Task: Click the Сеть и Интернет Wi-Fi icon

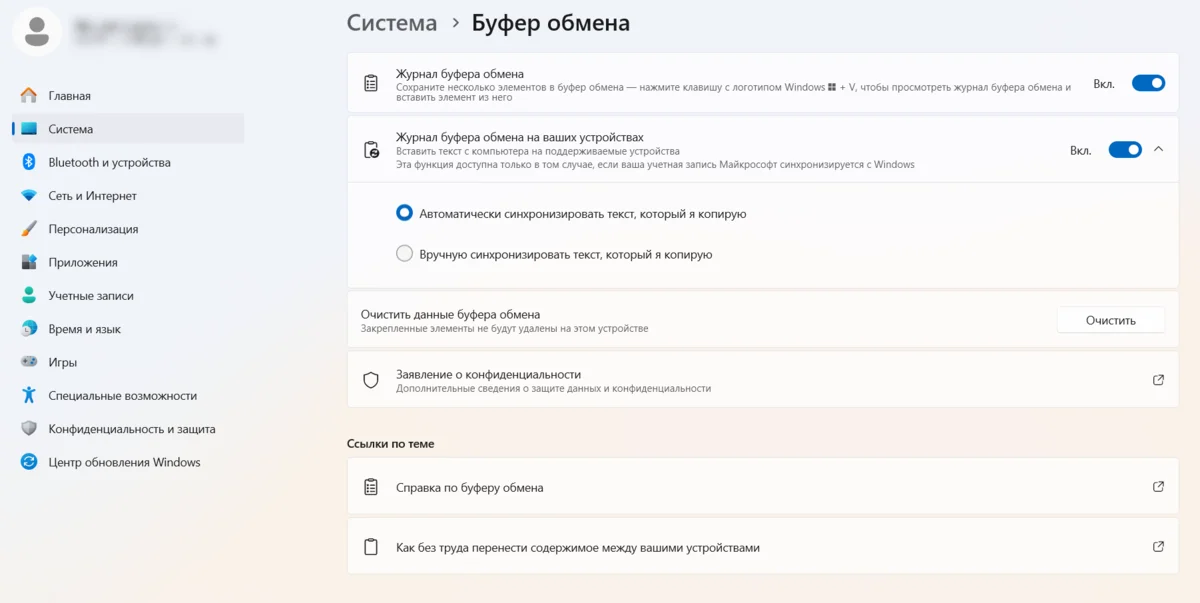Action: (x=29, y=196)
